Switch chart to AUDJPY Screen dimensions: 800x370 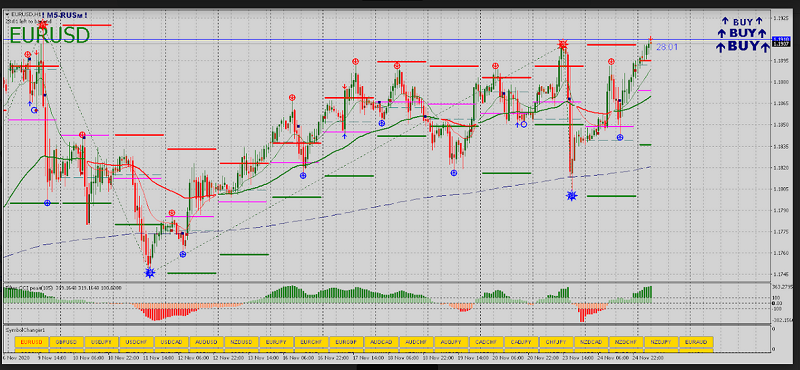tap(451, 341)
